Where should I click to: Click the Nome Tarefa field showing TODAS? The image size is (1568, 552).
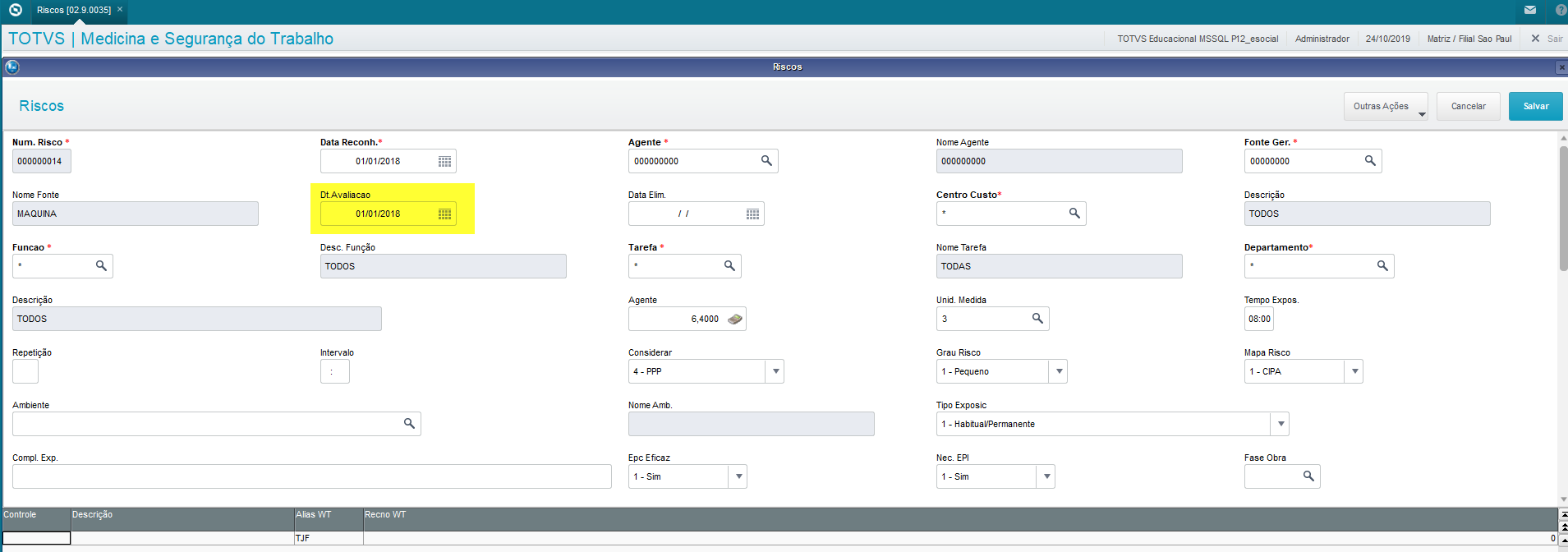[1060, 266]
